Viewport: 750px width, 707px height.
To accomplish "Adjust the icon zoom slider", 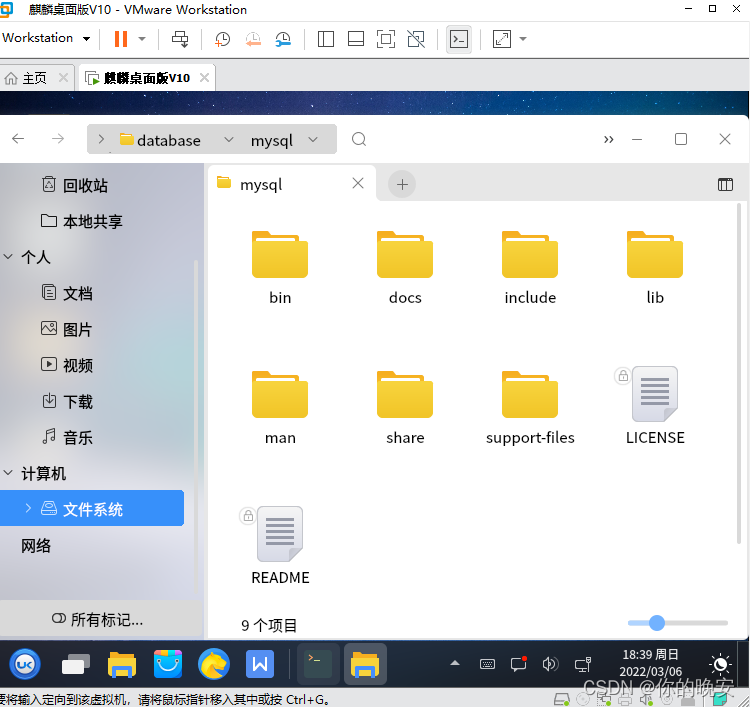I will pyautogui.click(x=657, y=623).
